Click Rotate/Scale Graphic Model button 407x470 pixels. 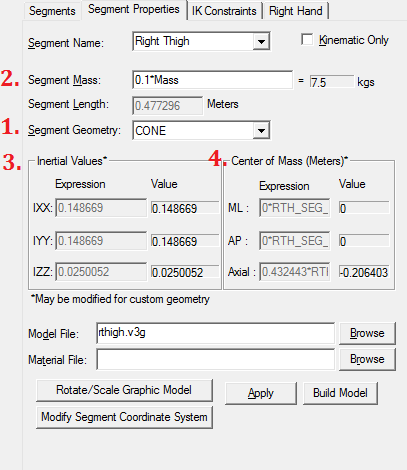124,390
